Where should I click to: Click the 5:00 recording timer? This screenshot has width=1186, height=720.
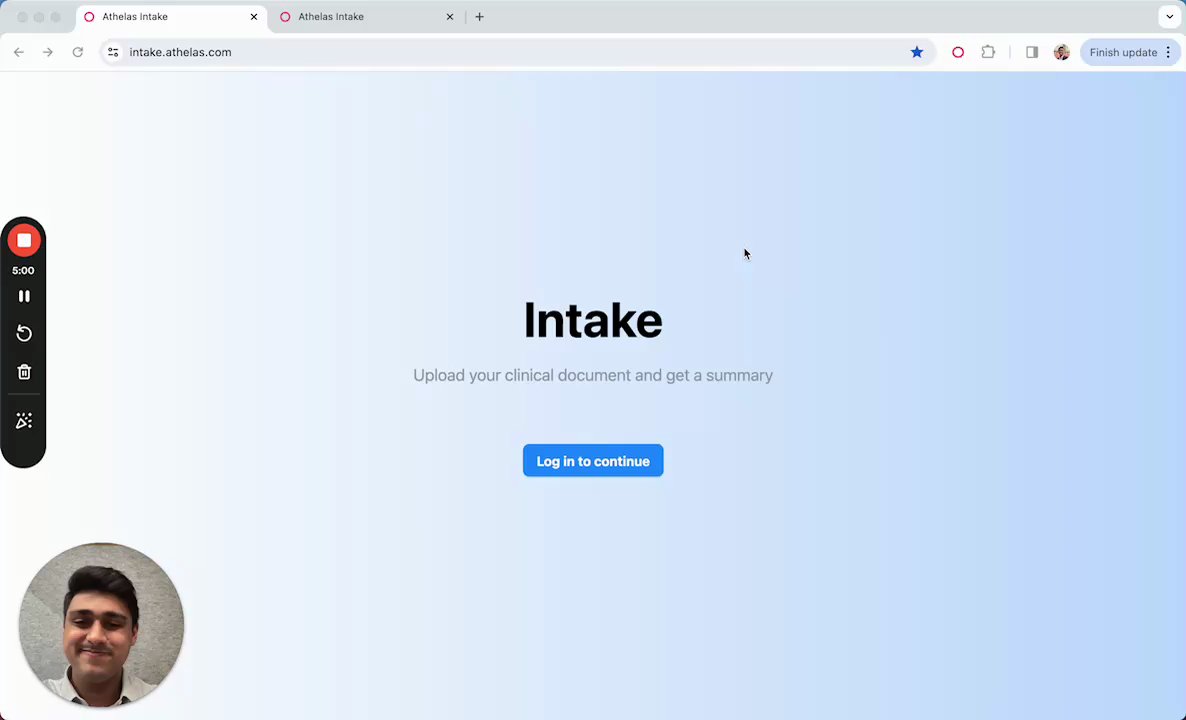coord(23,271)
